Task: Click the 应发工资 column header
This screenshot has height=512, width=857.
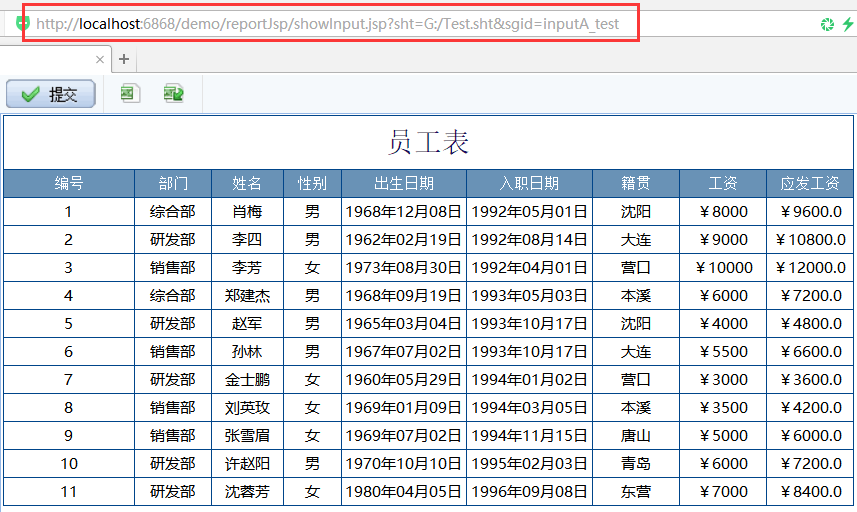Action: [809, 183]
